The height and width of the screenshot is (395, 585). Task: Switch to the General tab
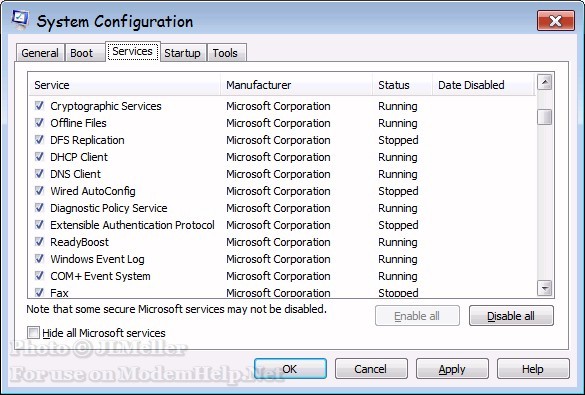(40, 53)
